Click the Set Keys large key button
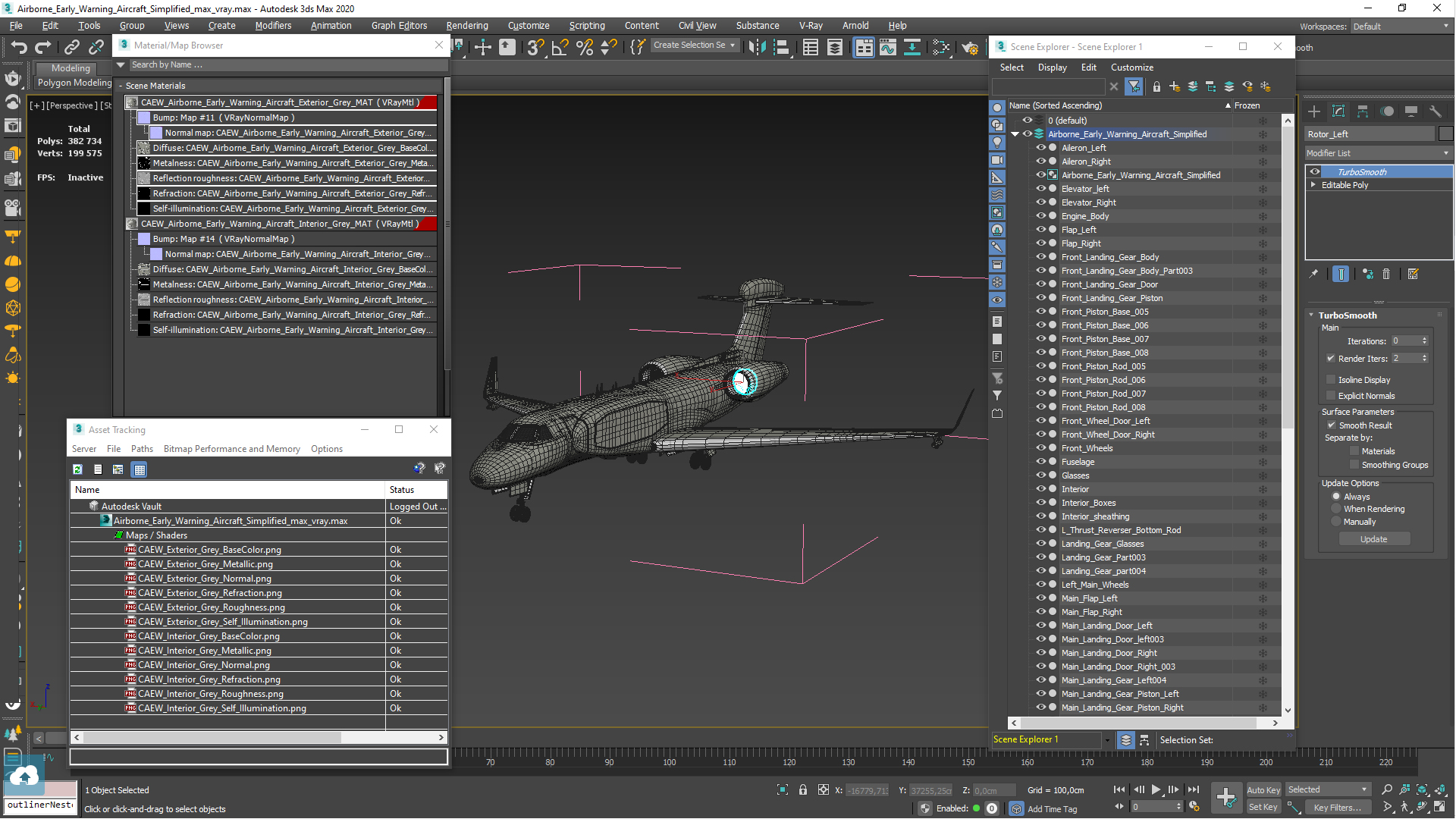Screen dimensions: 1456x819 tap(1226, 797)
